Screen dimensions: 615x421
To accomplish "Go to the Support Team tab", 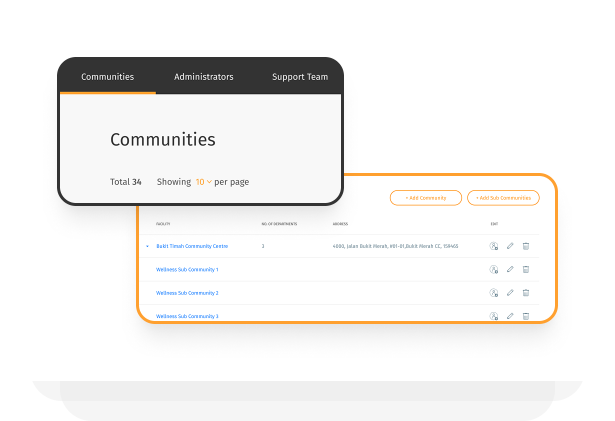I will coord(300,77).
